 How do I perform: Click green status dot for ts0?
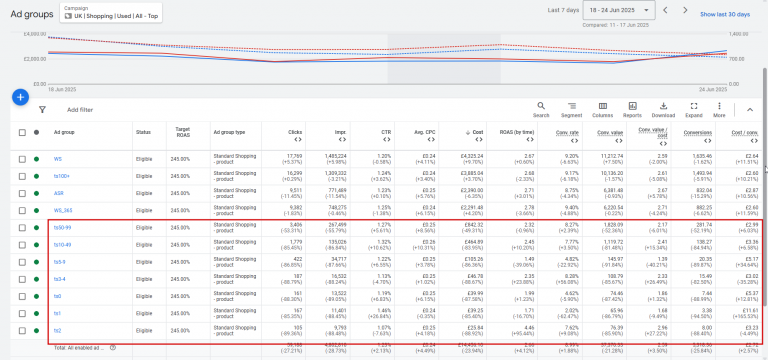click(x=36, y=296)
